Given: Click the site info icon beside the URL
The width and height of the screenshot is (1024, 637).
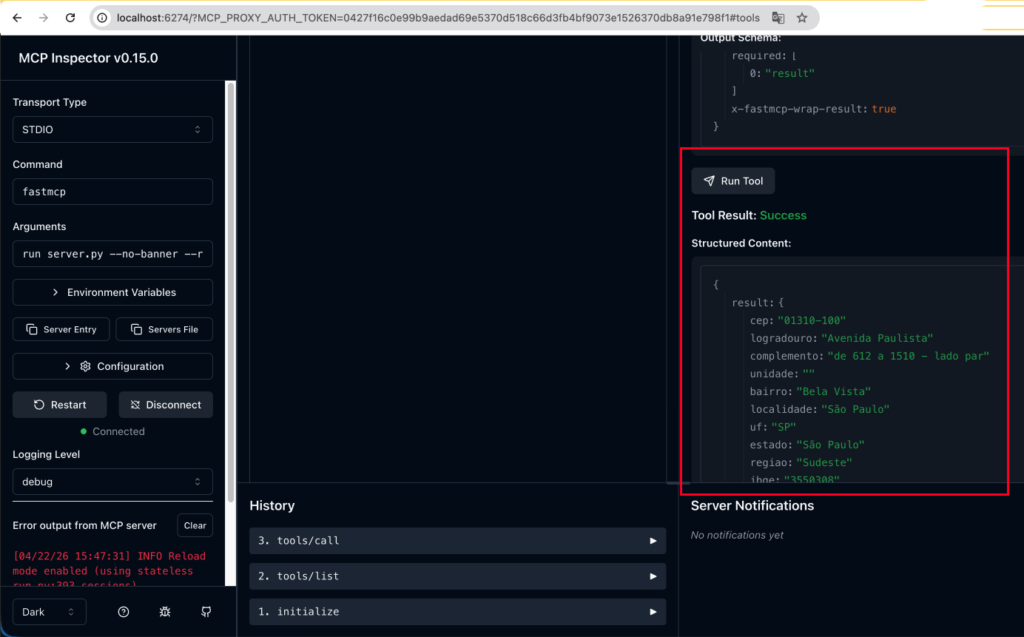Looking at the screenshot, I should point(103,18).
